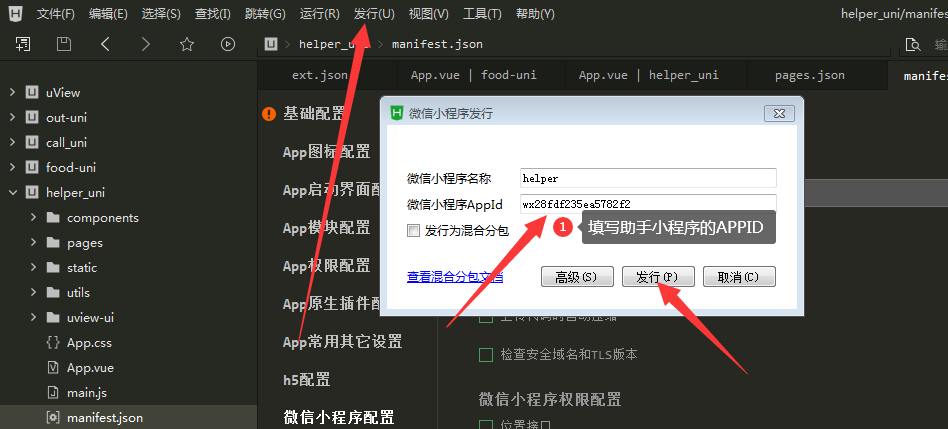Click the static folder icon
Viewport: 948px width, 429px height.
pos(53,268)
